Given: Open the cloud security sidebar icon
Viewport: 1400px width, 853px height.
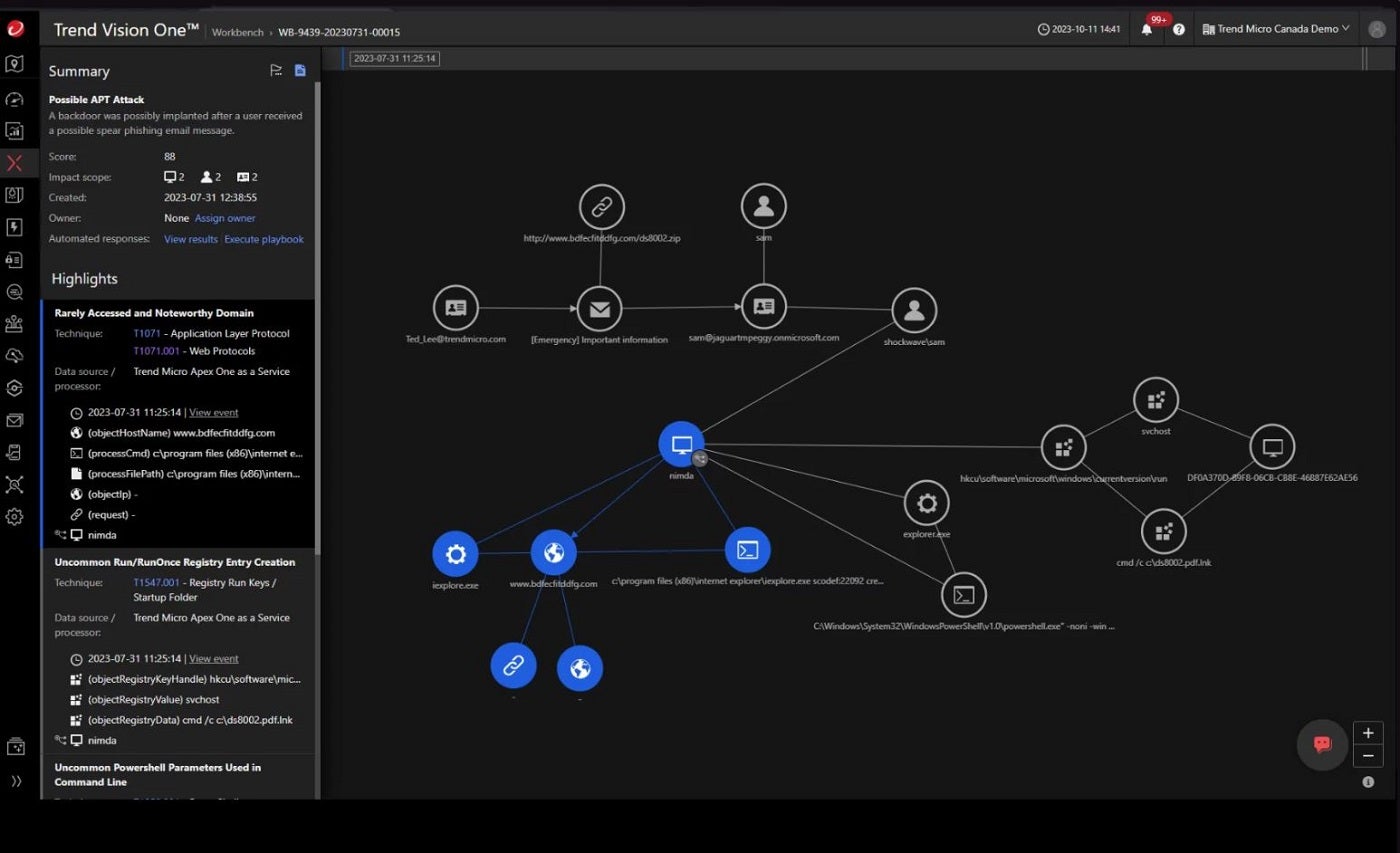Looking at the screenshot, I should (14, 356).
